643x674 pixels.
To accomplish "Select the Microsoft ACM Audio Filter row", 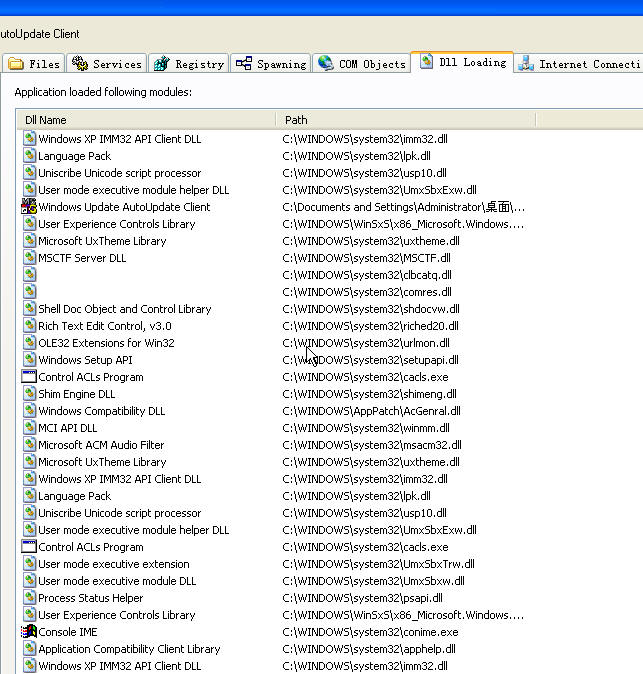I will click(x=101, y=445).
